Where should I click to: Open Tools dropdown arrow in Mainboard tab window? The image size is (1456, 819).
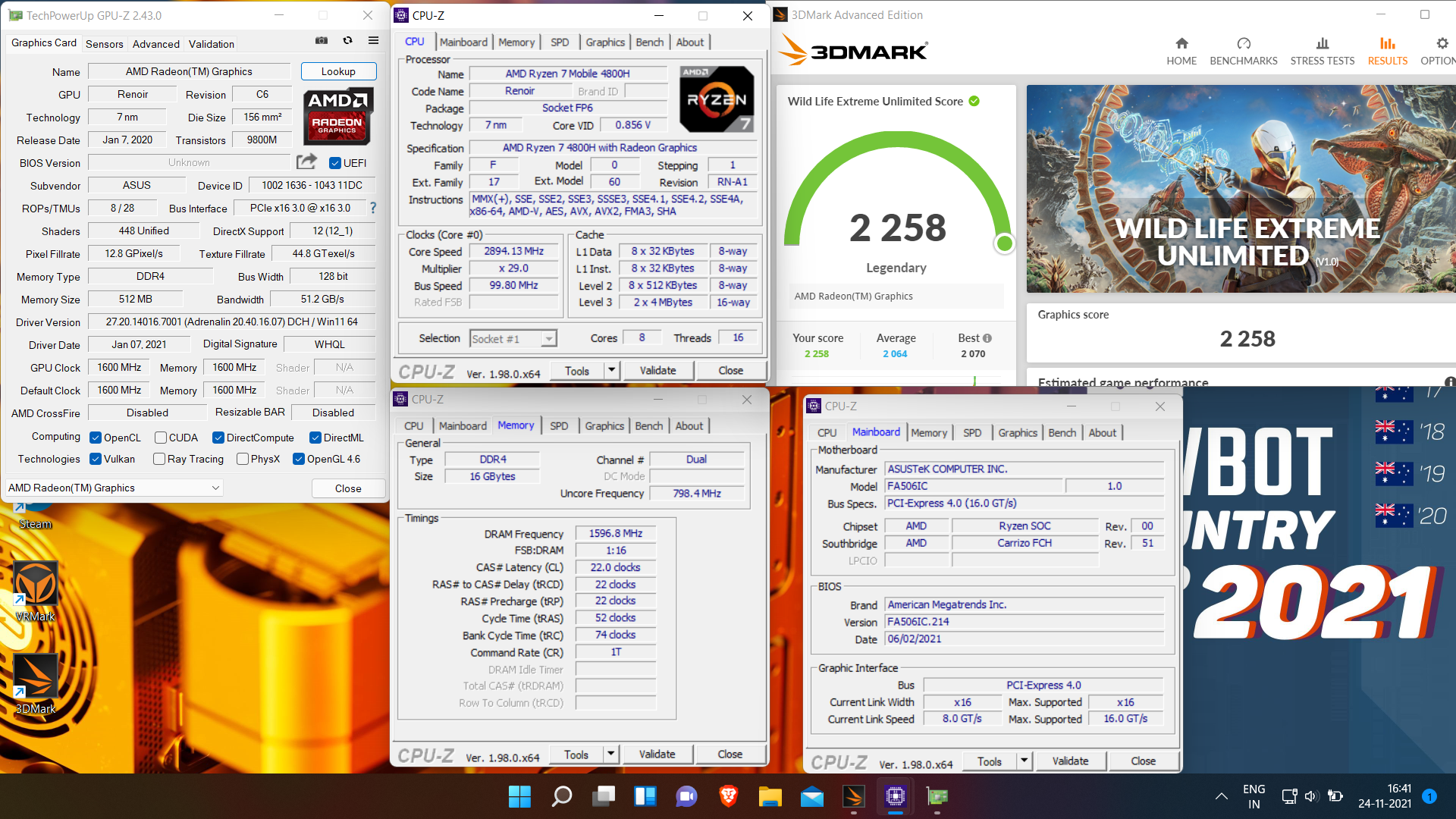tap(1024, 761)
